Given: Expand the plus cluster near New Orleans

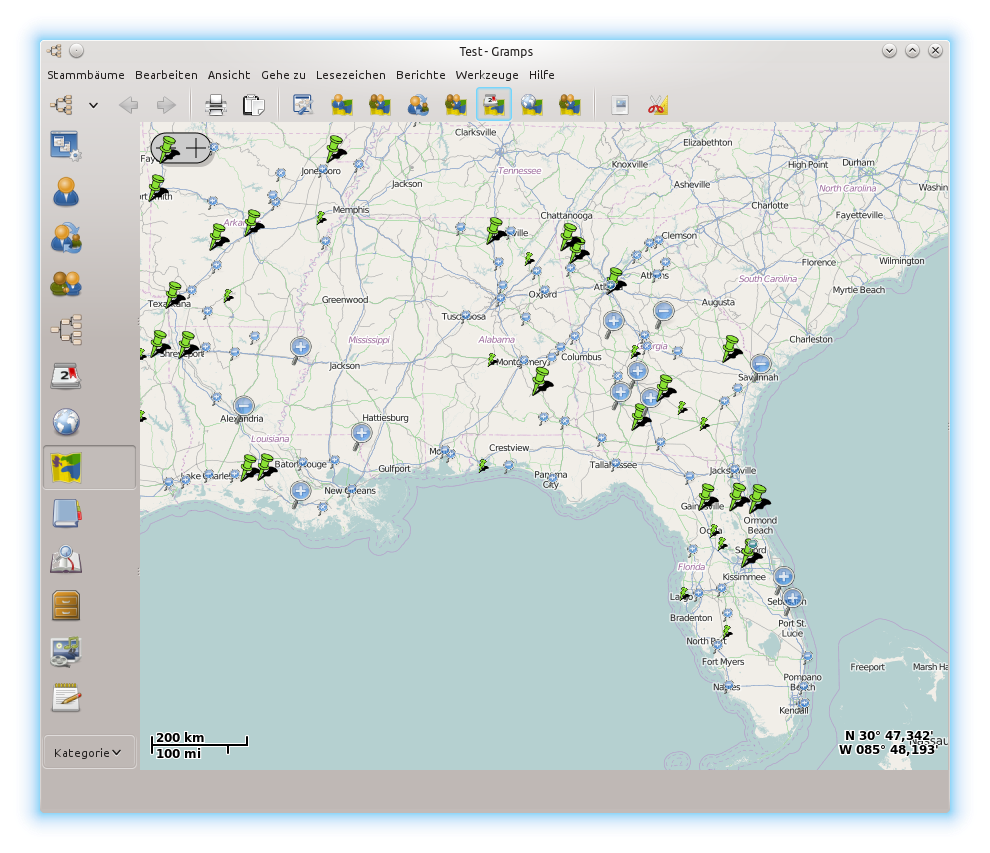Looking at the screenshot, I should (301, 491).
